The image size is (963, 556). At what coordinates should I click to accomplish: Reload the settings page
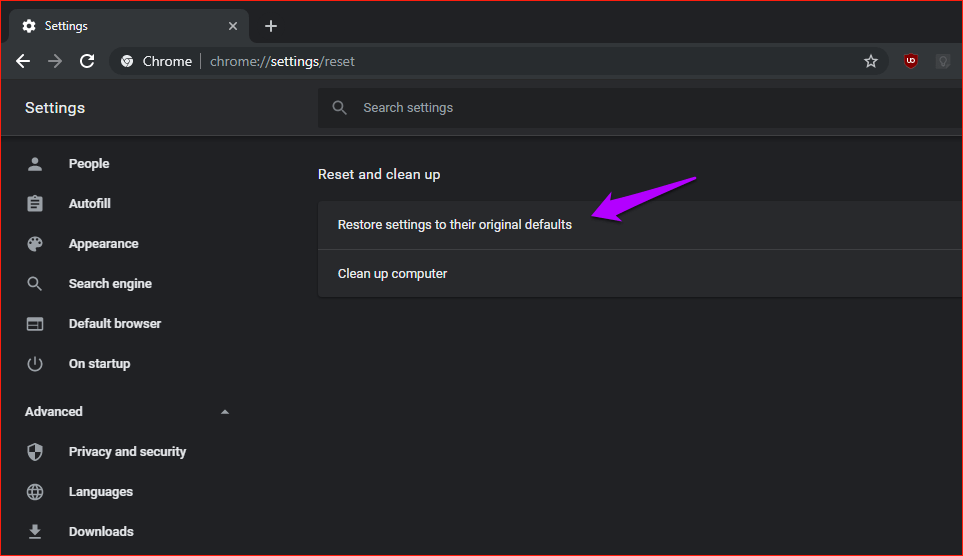pyautogui.click(x=87, y=61)
